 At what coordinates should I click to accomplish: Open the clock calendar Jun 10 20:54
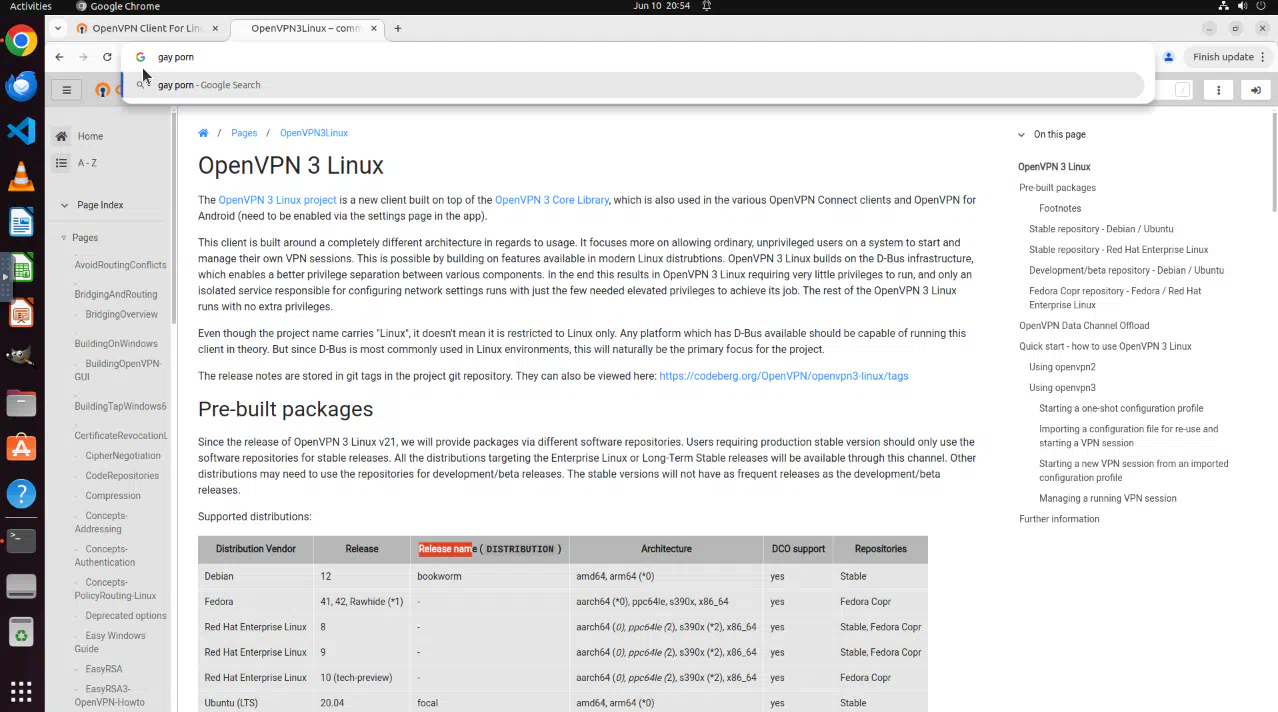[x=661, y=6]
